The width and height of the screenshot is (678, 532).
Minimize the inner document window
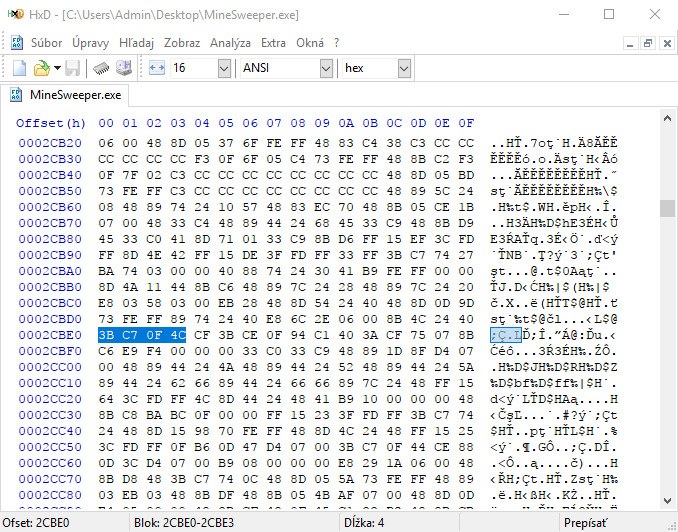(x=630, y=43)
